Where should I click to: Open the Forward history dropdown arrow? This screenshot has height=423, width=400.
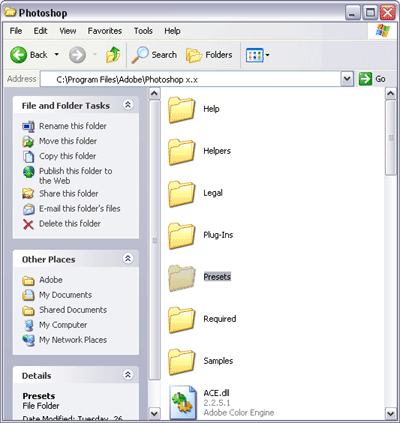point(95,54)
